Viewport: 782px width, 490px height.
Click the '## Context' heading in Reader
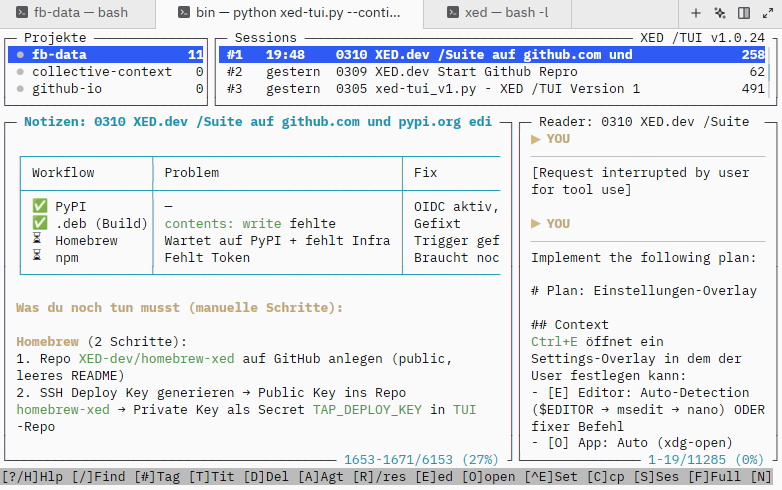[x=570, y=325]
